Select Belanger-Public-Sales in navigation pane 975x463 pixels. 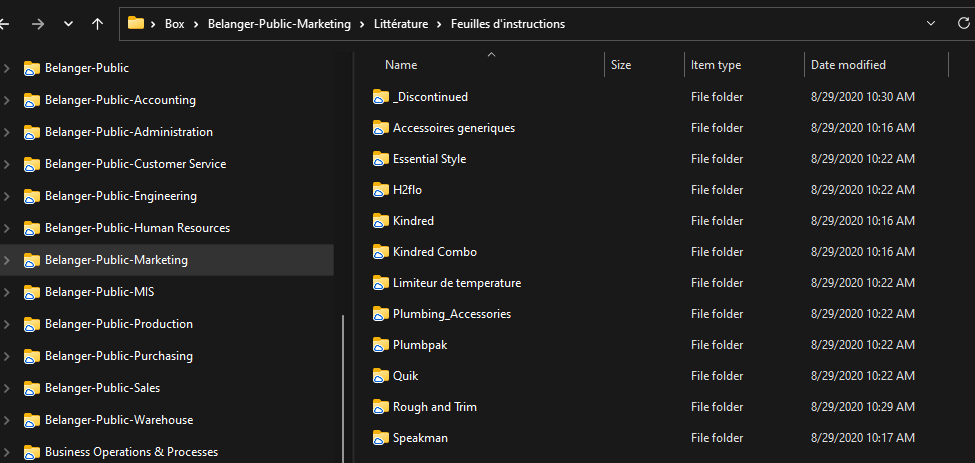pos(103,388)
